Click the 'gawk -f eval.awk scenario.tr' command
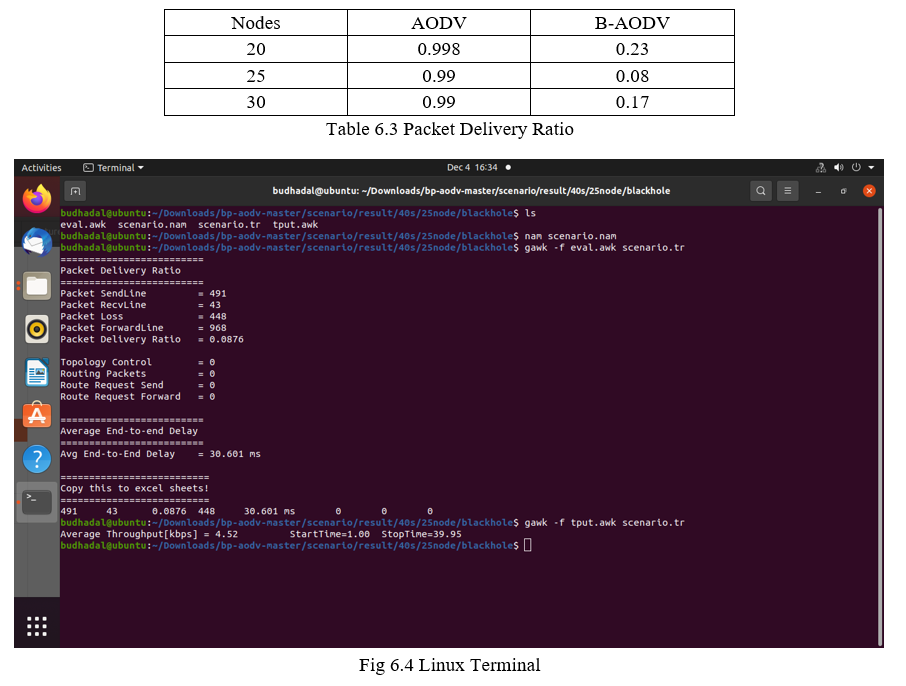This screenshot has width=906, height=686. 604,247
